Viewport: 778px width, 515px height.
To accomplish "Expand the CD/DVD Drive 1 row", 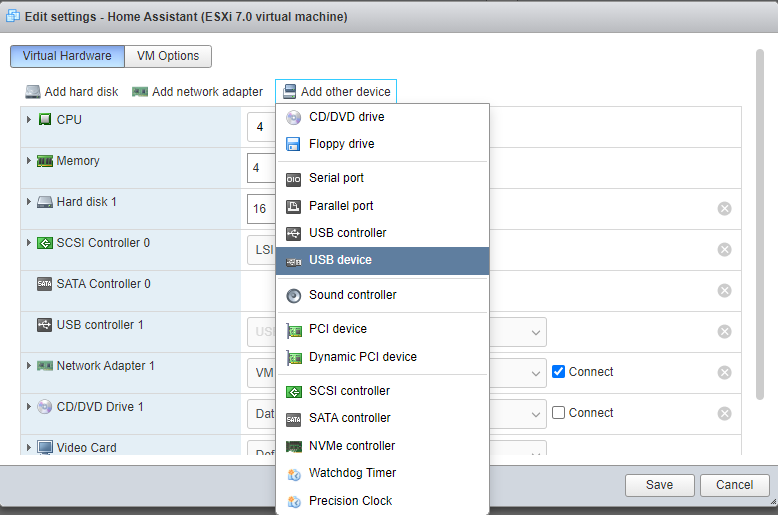I will (29, 407).
